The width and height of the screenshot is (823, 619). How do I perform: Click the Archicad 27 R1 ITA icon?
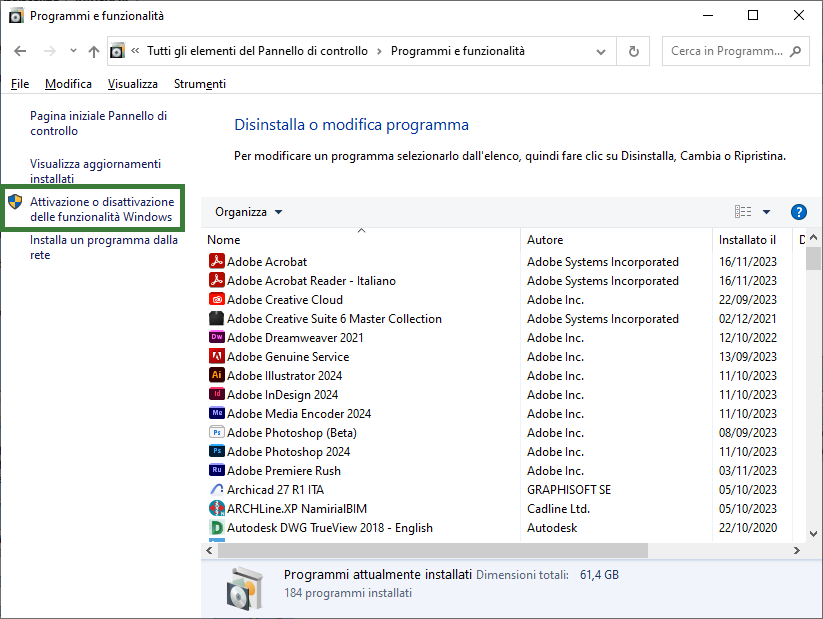[x=217, y=489]
